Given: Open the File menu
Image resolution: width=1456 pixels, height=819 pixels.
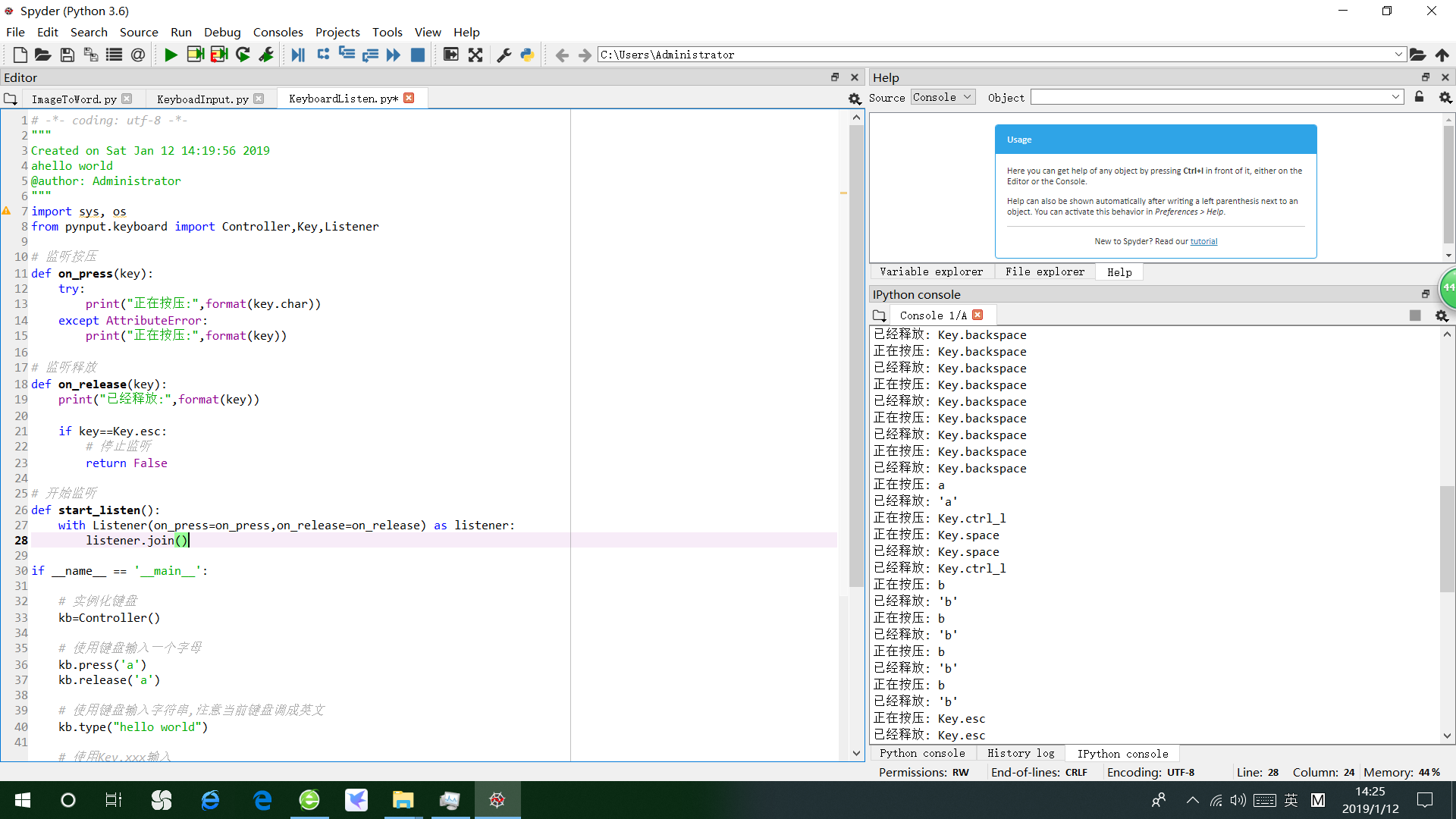Looking at the screenshot, I should tap(15, 32).
